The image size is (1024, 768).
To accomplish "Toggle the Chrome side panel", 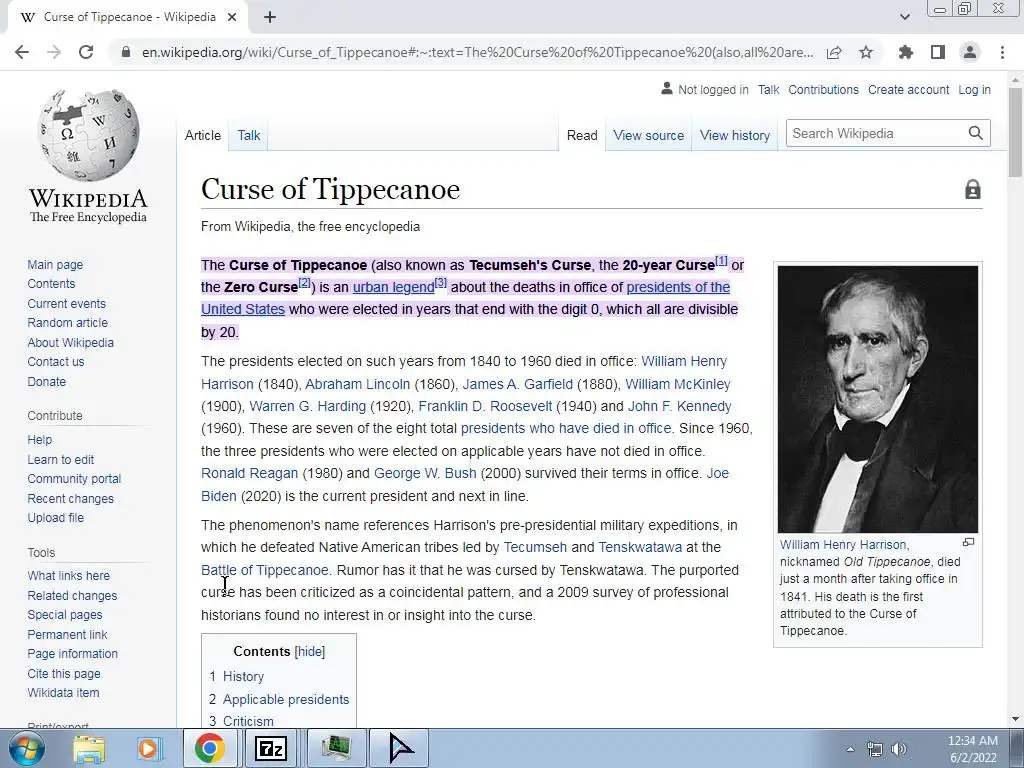I will click(938, 52).
